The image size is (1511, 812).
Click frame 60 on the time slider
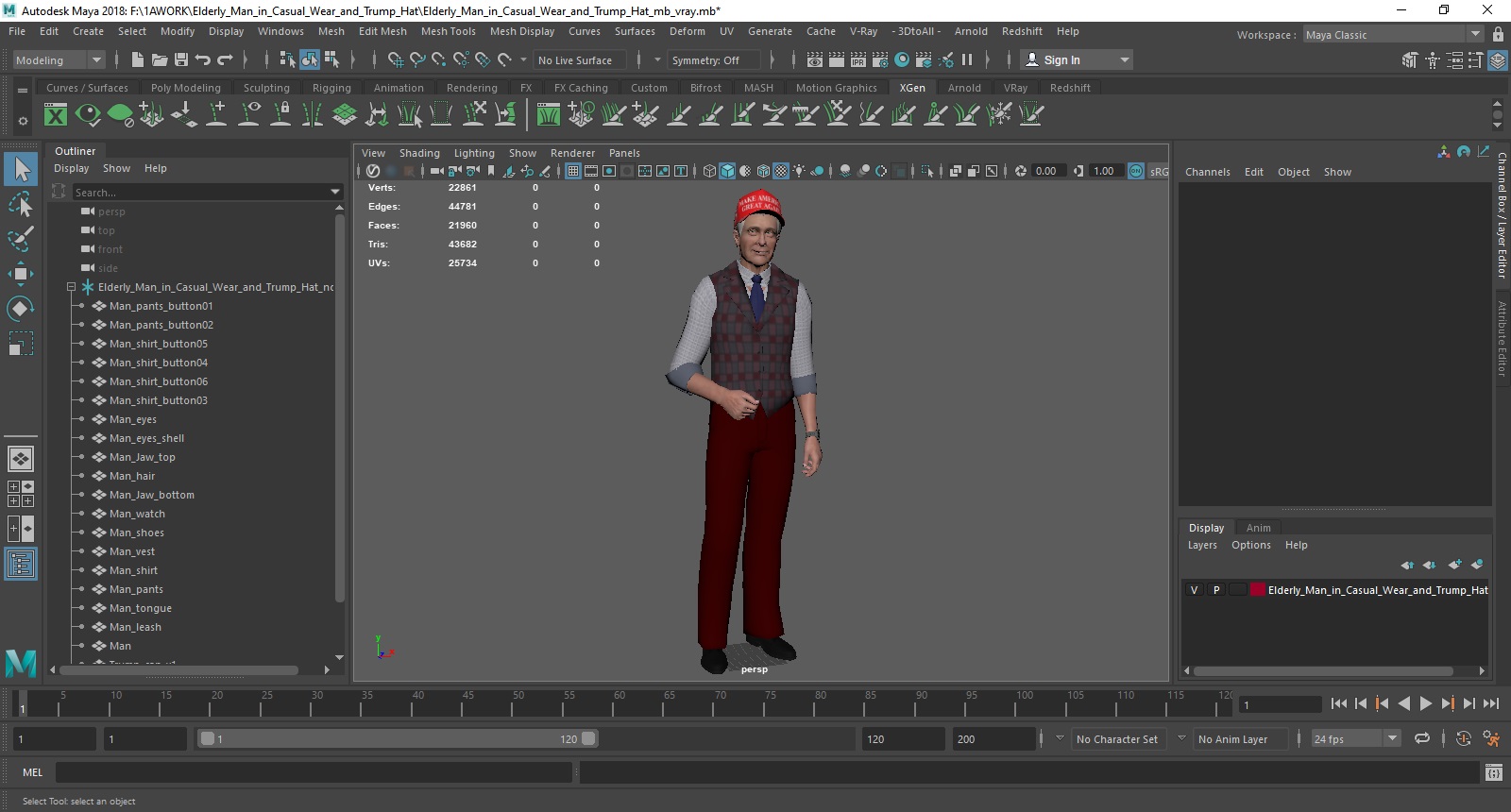(620, 703)
